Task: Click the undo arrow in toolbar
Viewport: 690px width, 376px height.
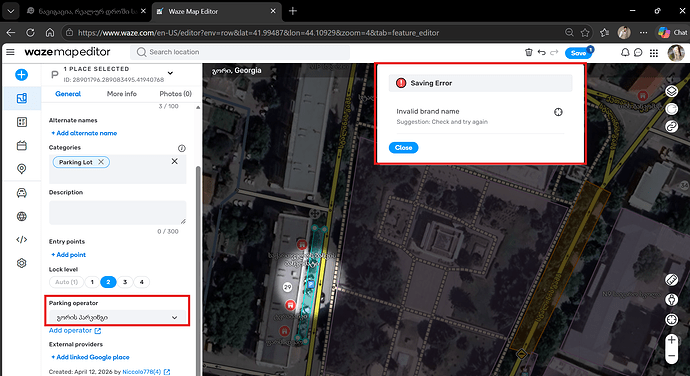Action: 541,52
